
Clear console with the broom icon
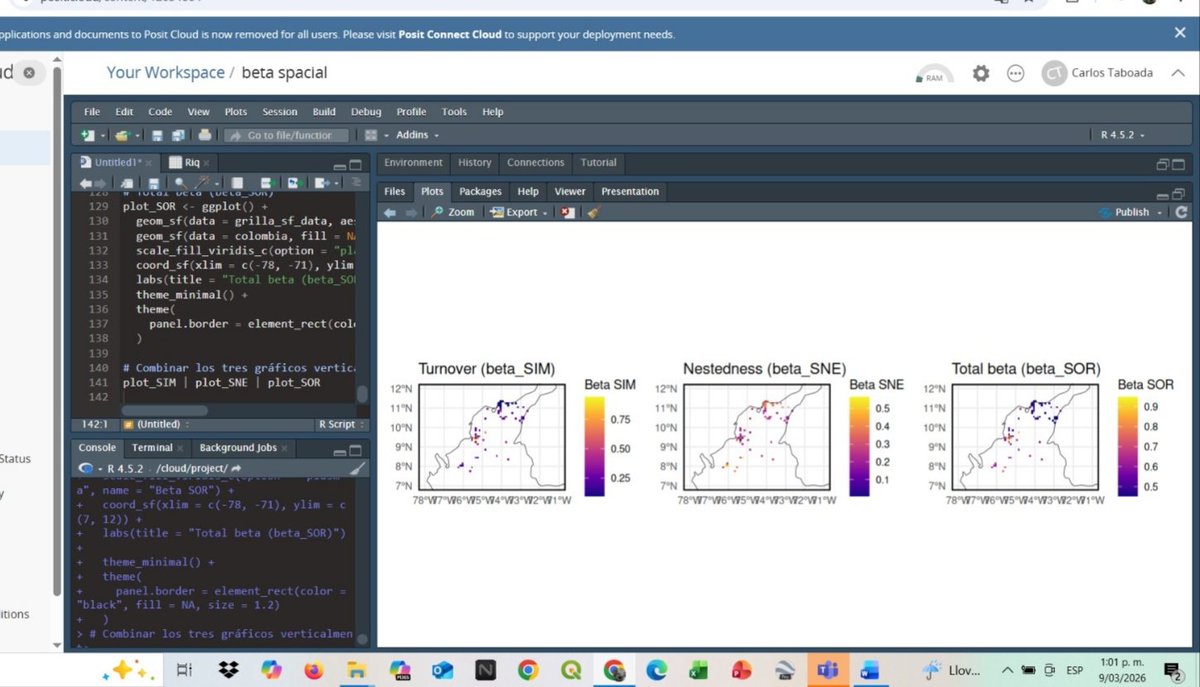[x=358, y=468]
